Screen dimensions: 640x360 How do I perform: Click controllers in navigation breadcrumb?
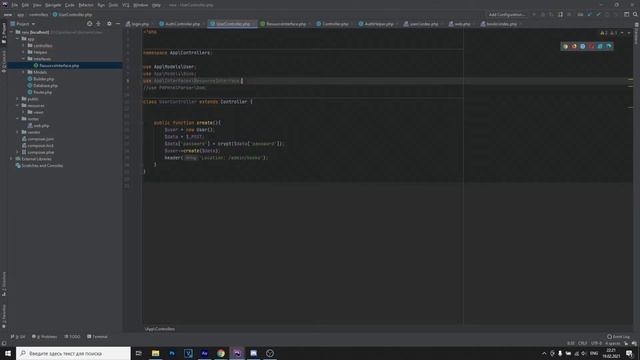38,14
